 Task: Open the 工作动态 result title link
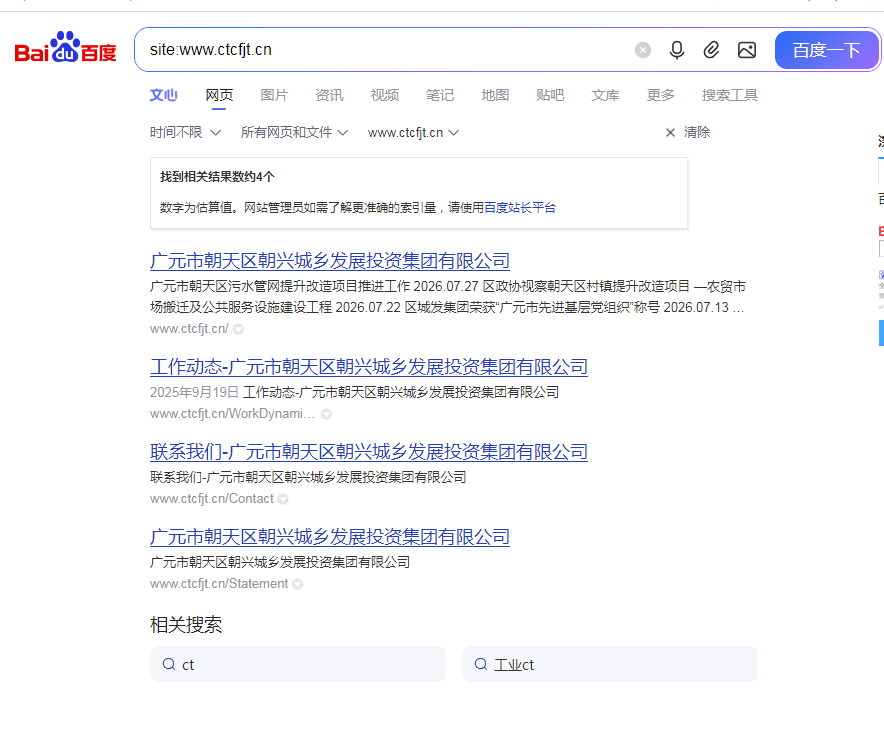point(369,367)
